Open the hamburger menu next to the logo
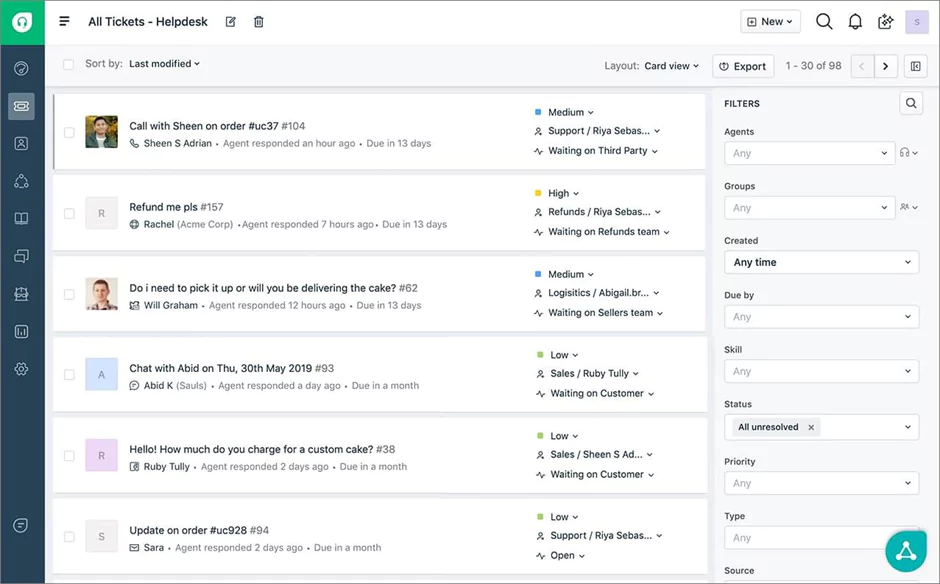The image size is (940, 584). (x=63, y=21)
